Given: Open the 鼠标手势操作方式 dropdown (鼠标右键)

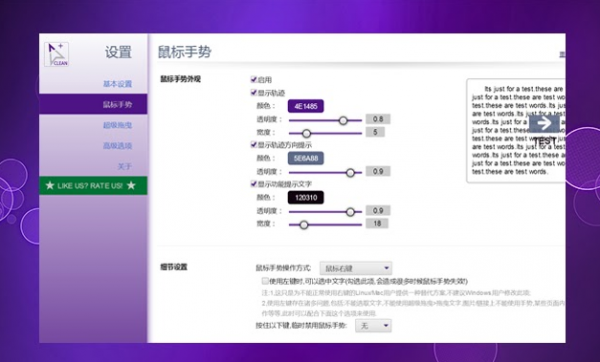Looking at the screenshot, I should pos(356,268).
